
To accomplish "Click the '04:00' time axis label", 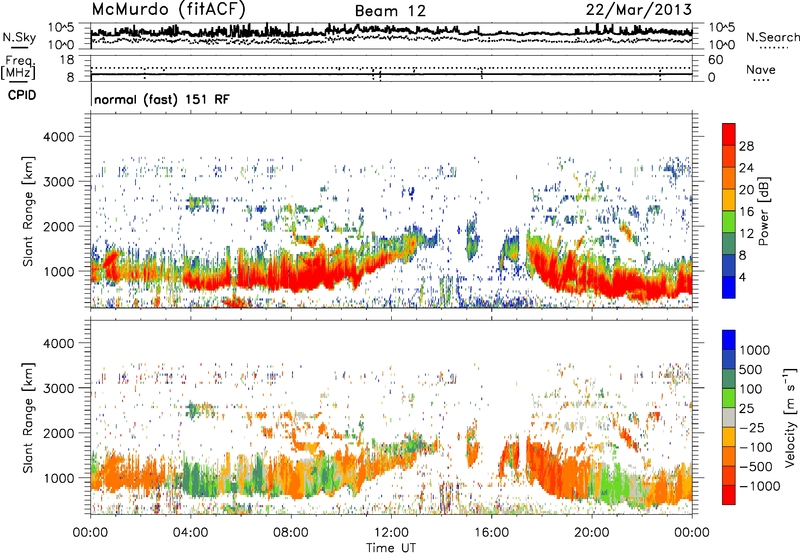I will tap(190, 533).
